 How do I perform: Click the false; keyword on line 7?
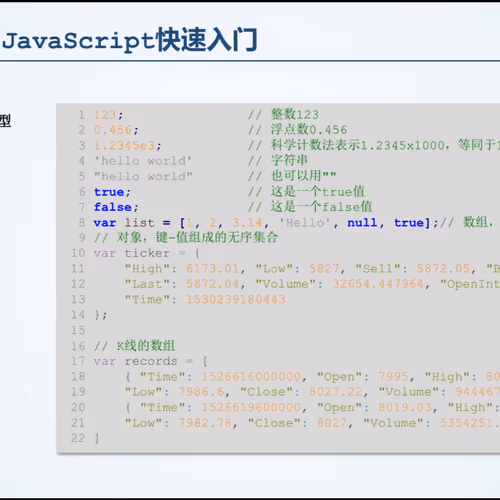pos(116,207)
